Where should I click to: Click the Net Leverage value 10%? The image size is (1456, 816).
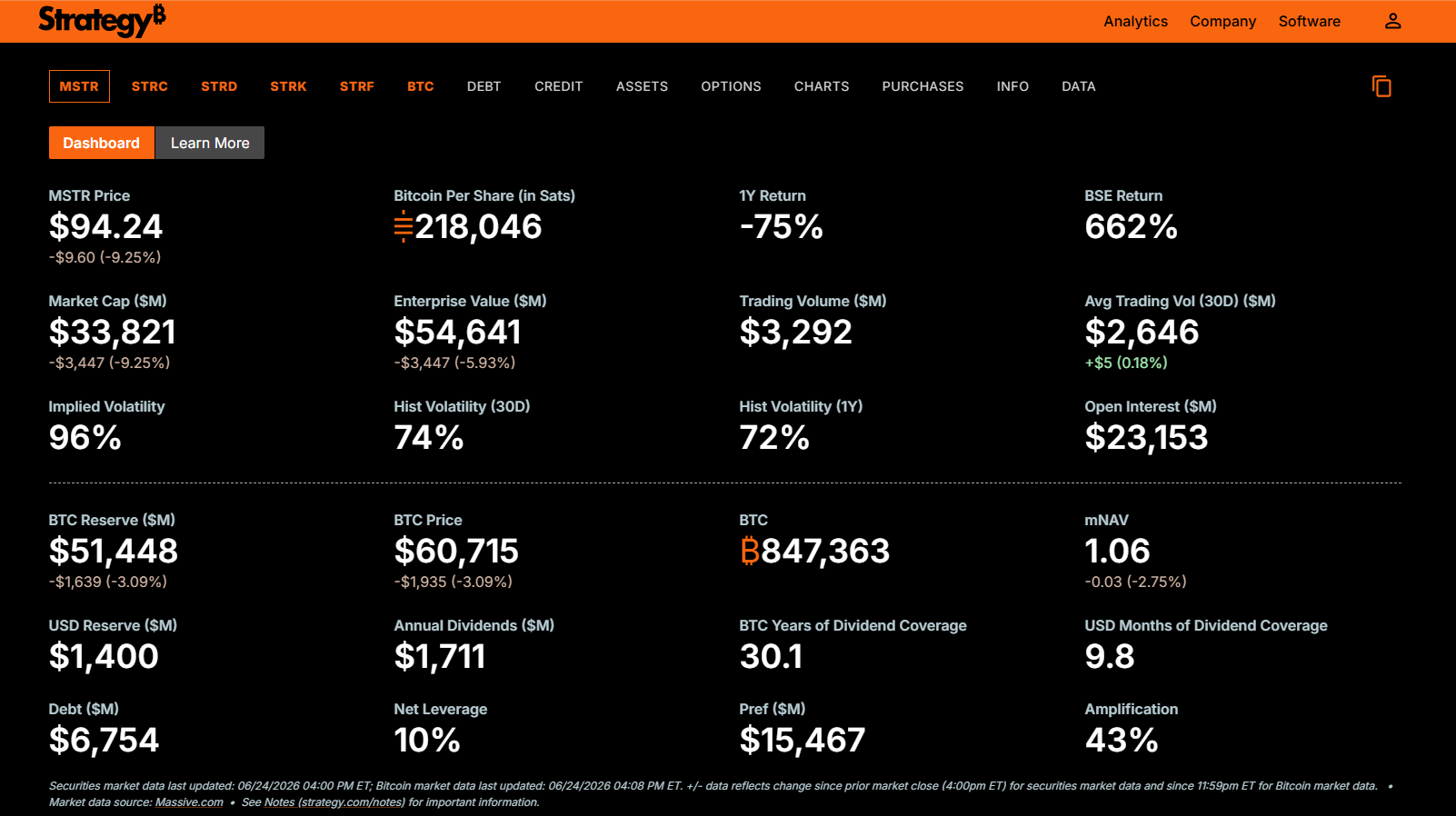[x=427, y=740]
